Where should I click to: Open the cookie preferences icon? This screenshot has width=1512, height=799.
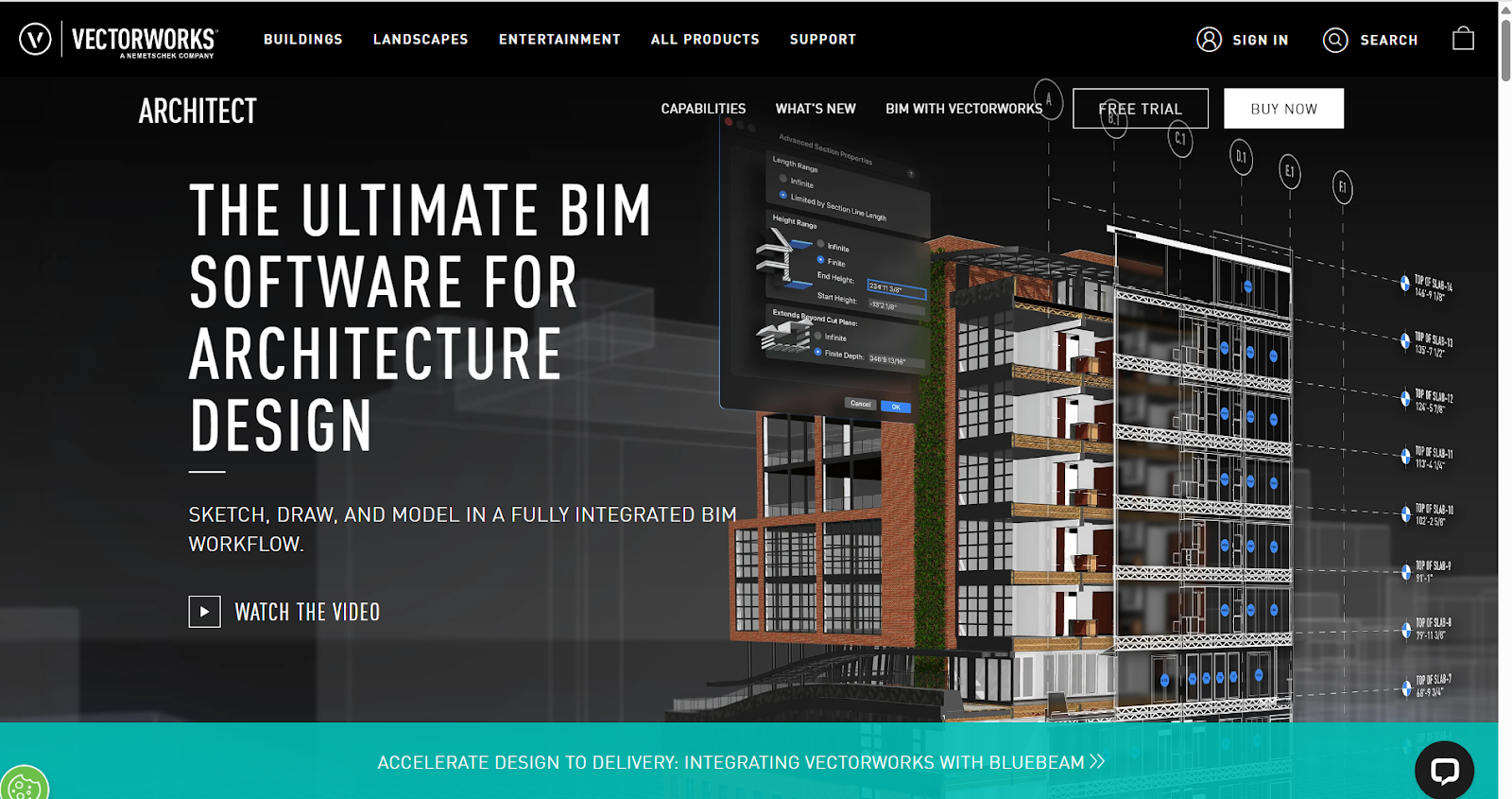pos(24,783)
